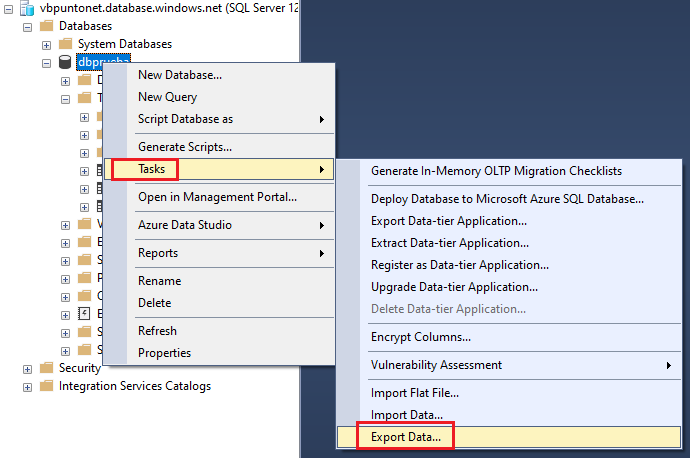
Task: Collapse the dbprueba database node
Action: (46, 64)
